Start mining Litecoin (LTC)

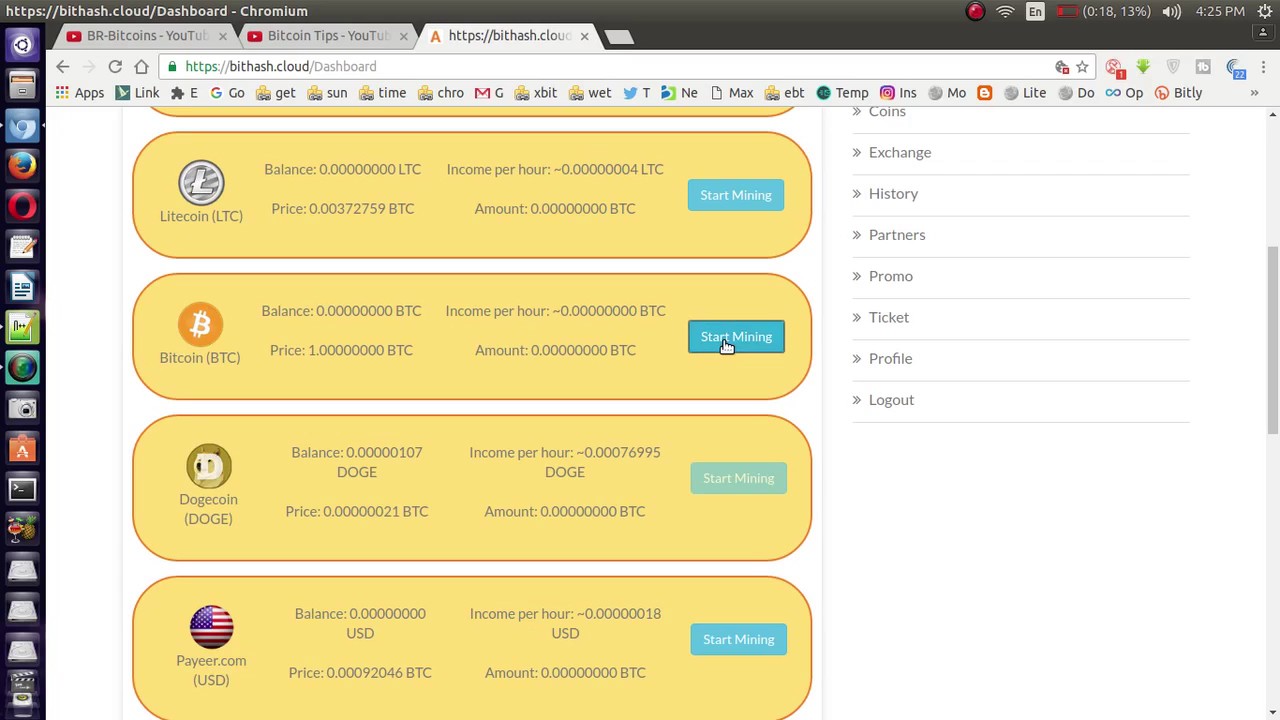click(736, 195)
